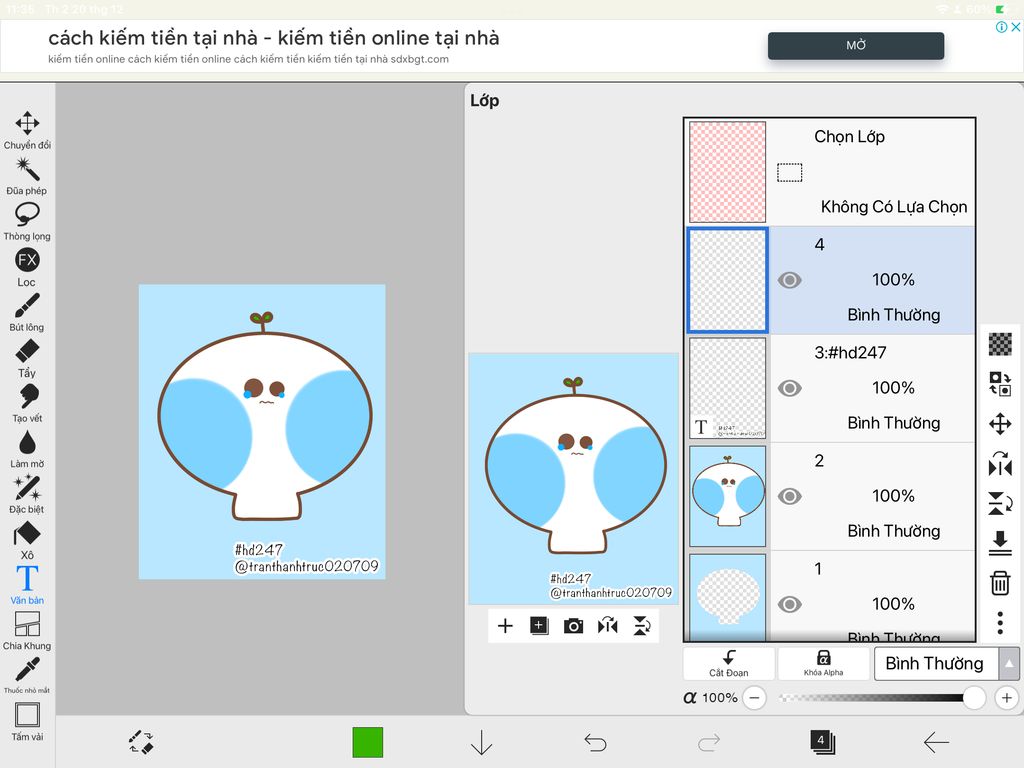The image size is (1024, 768).
Task: Select the Làm mờ blur tool
Action: 27,449
